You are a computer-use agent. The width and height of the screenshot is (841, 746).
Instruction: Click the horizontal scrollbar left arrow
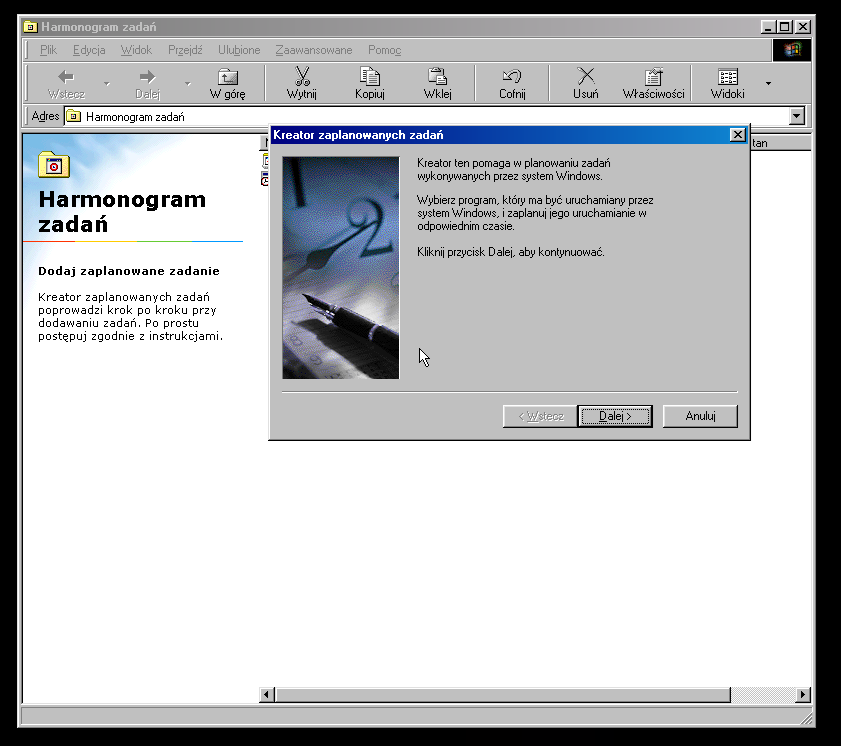pyautogui.click(x=267, y=695)
